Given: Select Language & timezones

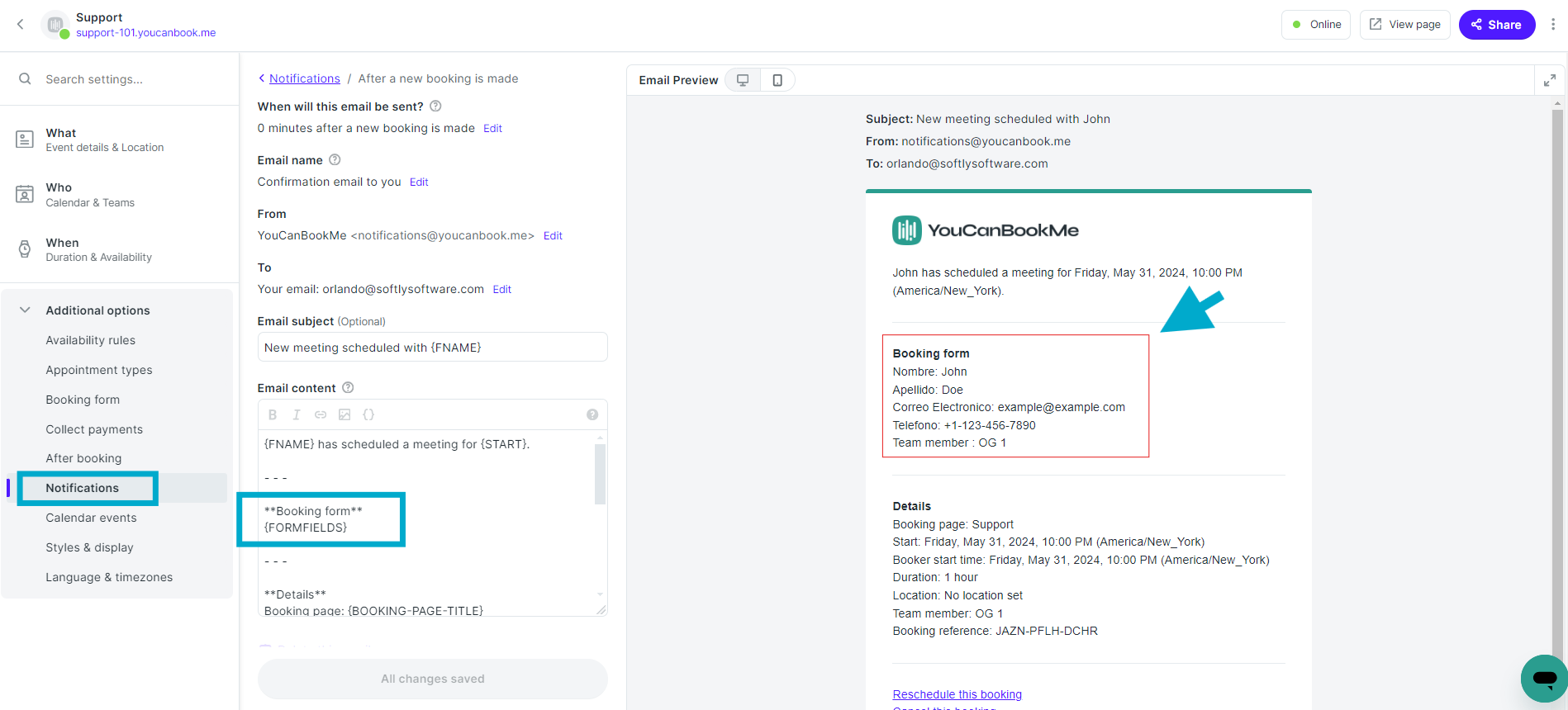Looking at the screenshot, I should click(109, 577).
